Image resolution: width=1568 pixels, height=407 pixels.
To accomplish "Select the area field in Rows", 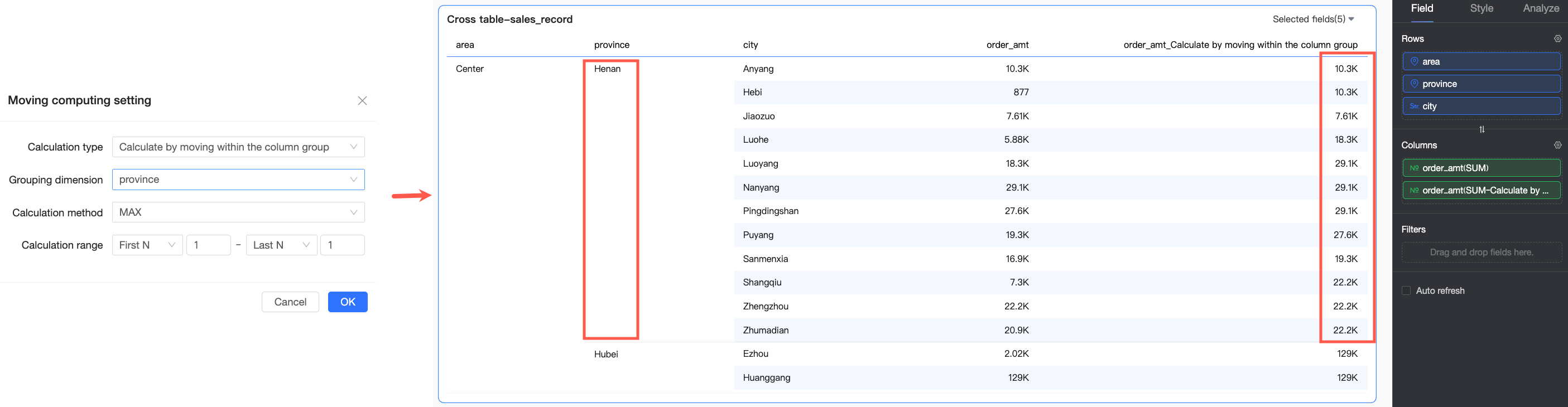I will click(x=1481, y=61).
